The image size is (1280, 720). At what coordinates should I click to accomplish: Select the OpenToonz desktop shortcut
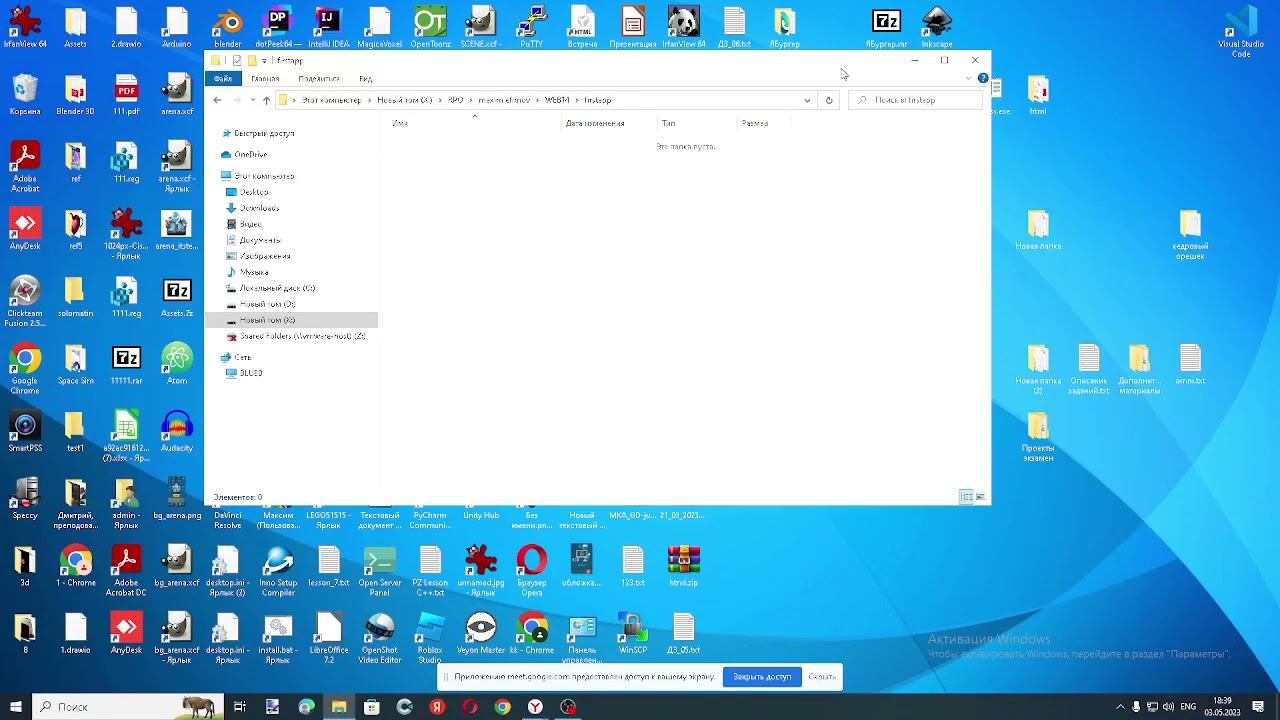430,27
